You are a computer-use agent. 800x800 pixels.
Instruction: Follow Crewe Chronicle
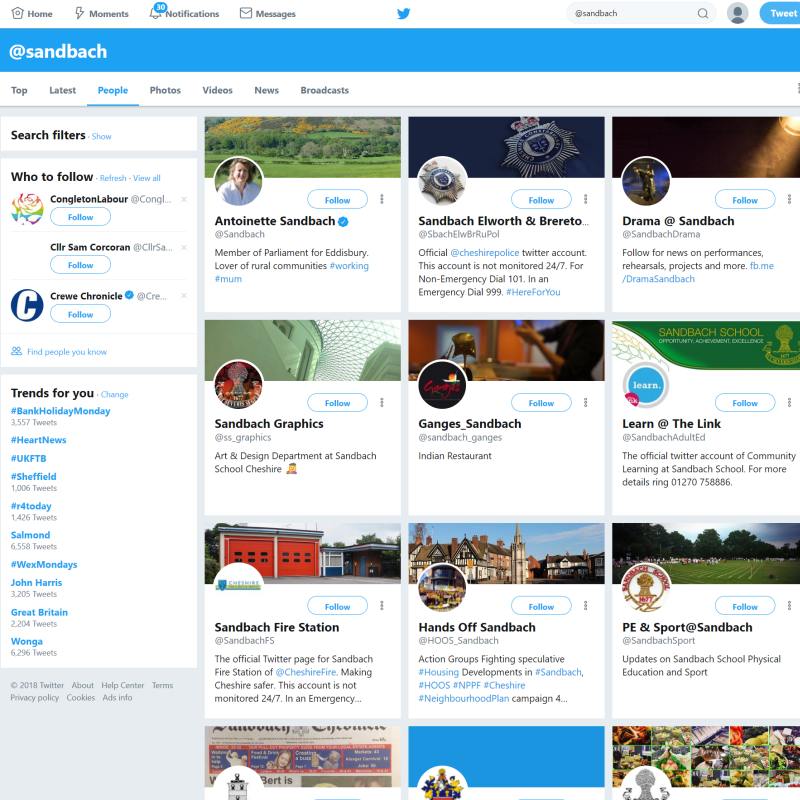80,314
